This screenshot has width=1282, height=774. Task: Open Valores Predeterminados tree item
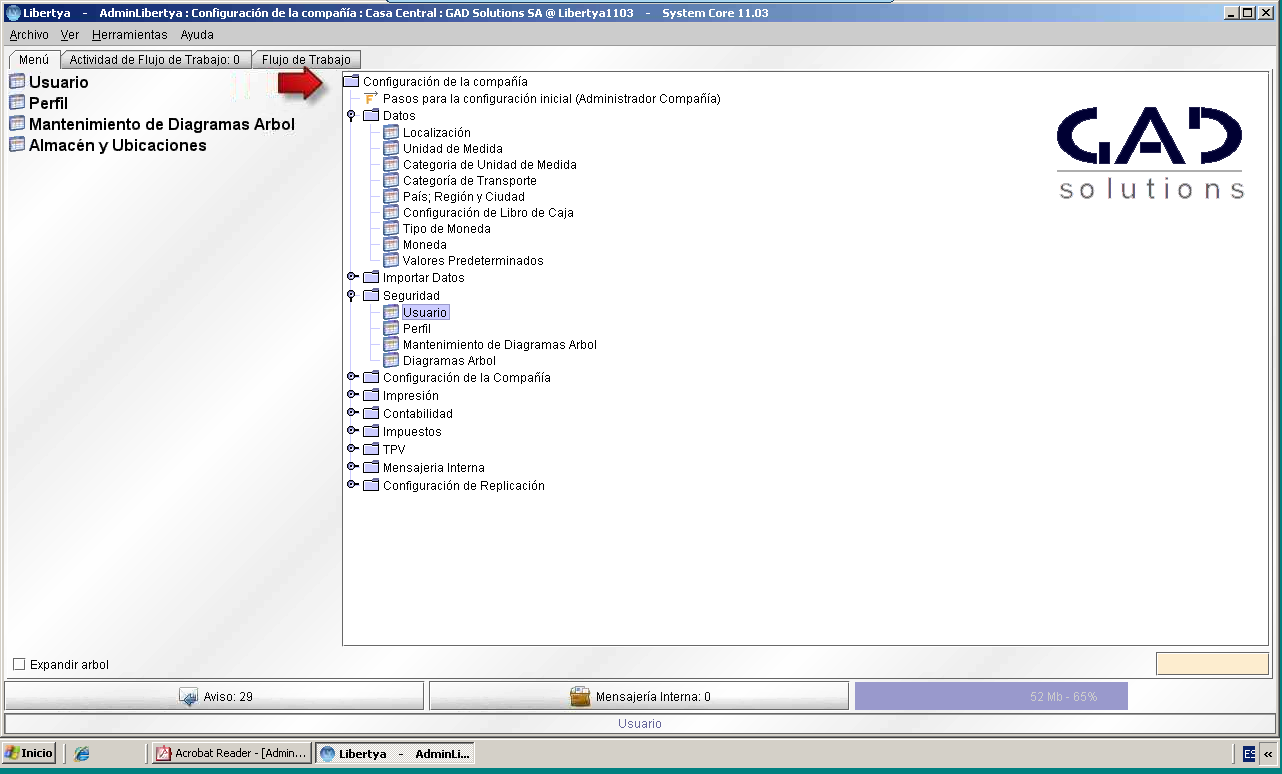coord(473,260)
